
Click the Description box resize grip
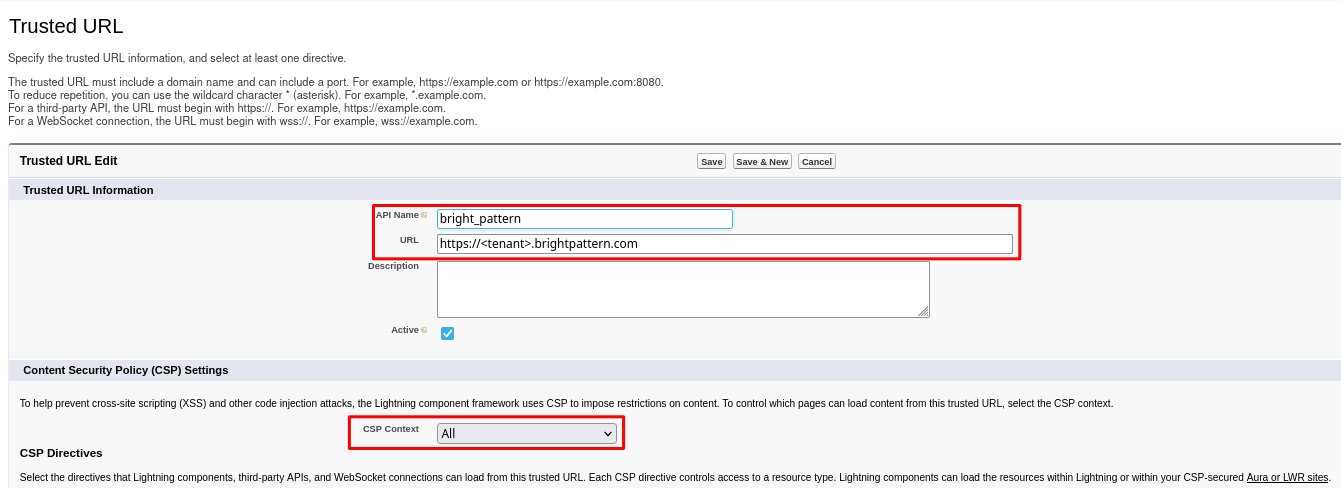click(x=924, y=312)
